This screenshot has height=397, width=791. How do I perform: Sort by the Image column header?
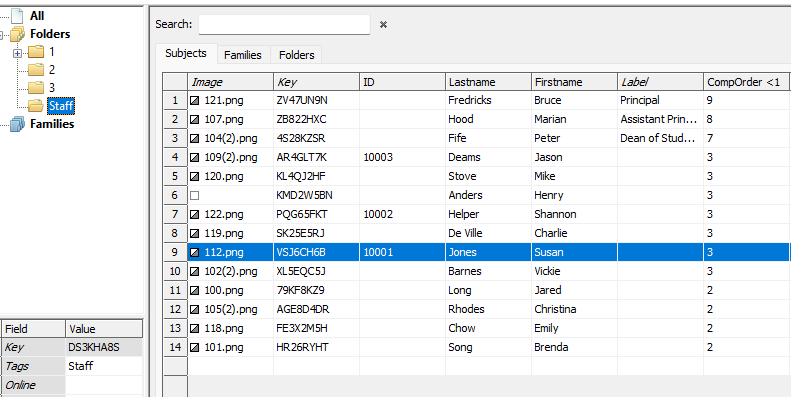(x=231, y=82)
